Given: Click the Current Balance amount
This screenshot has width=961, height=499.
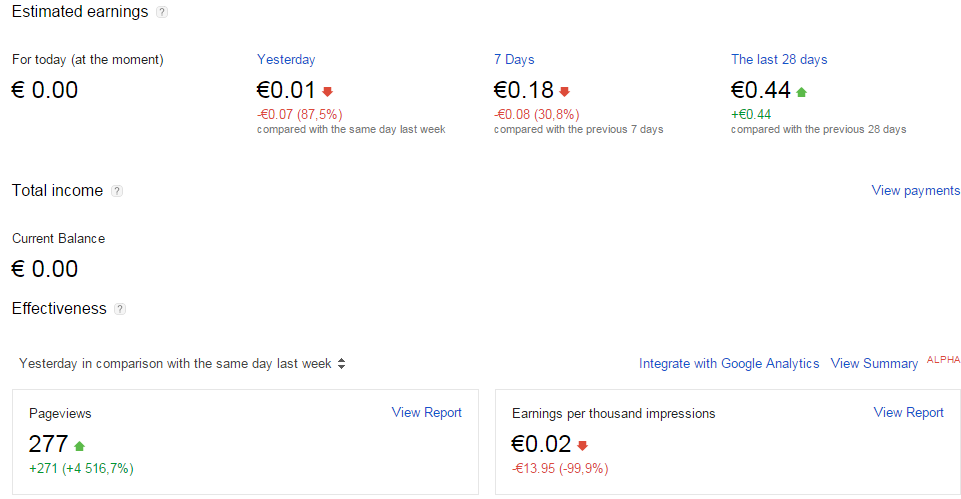Looking at the screenshot, I should 45,269.
